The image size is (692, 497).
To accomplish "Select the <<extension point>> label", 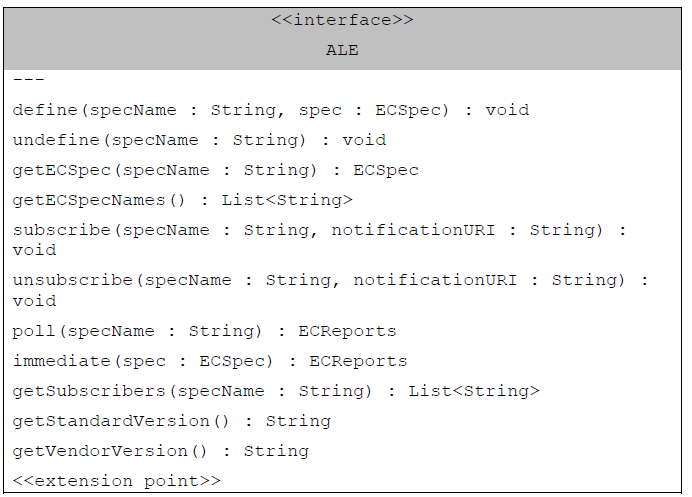I will pos(117,481).
